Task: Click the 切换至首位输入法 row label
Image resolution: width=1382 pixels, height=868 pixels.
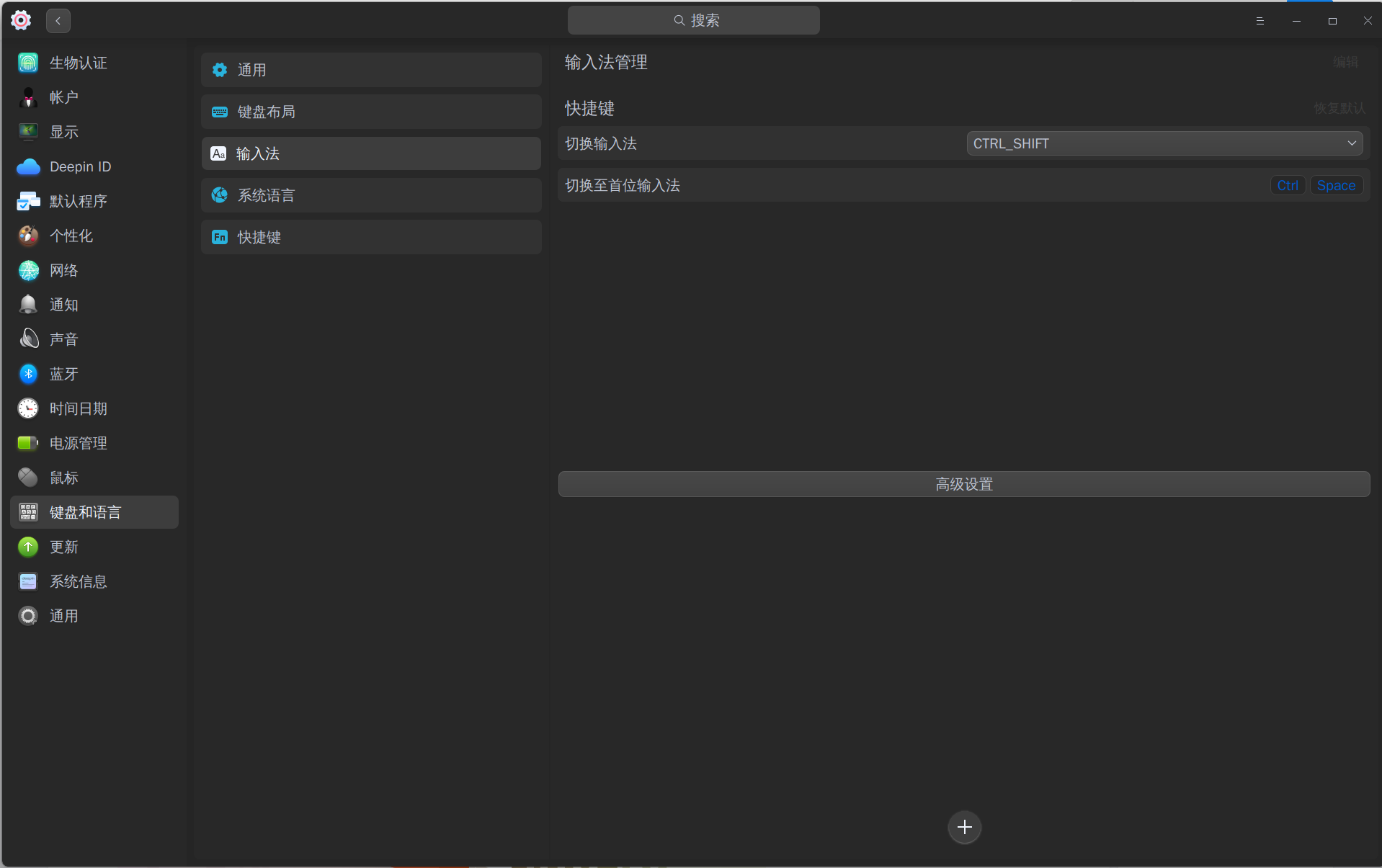Action: point(623,185)
